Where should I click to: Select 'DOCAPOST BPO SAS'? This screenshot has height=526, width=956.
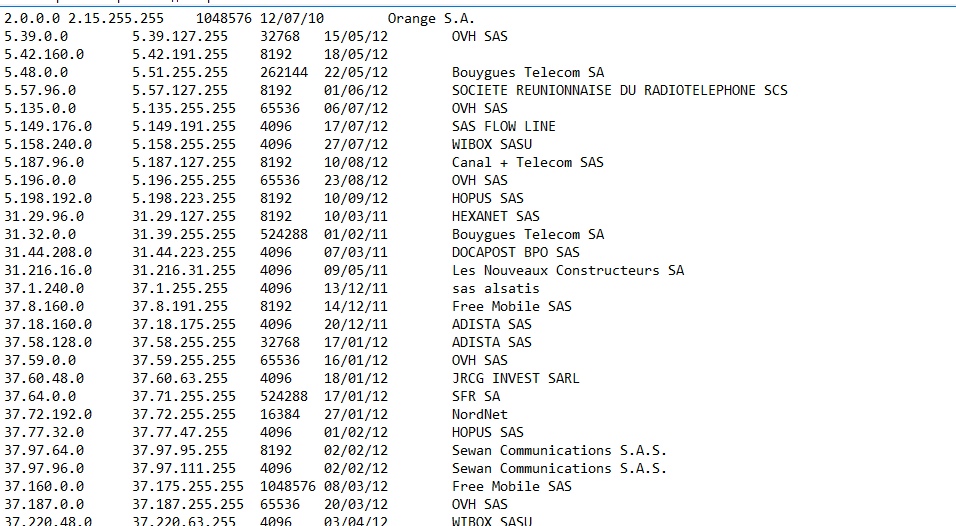(x=516, y=252)
